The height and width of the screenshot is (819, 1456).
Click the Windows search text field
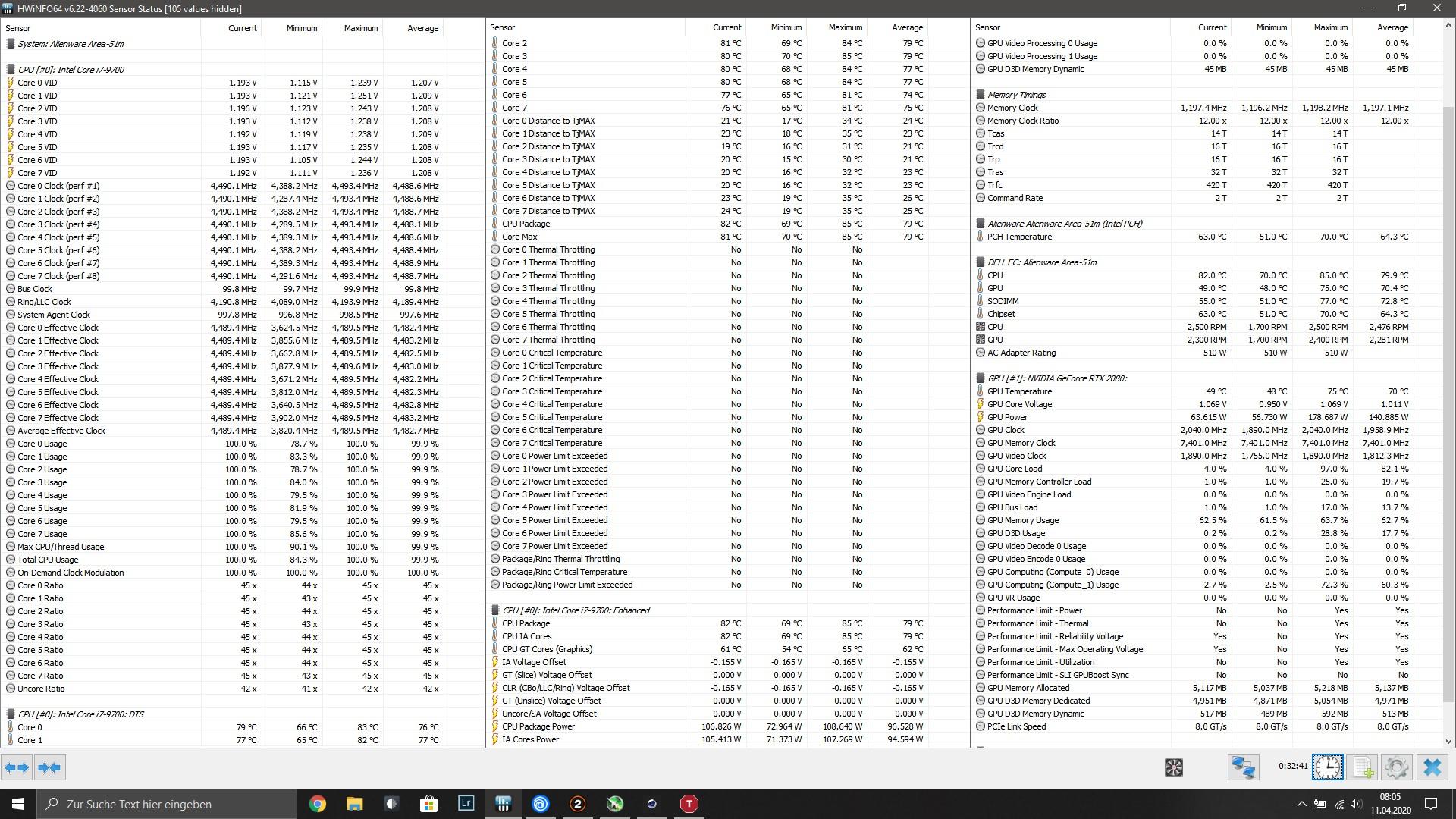click(167, 804)
